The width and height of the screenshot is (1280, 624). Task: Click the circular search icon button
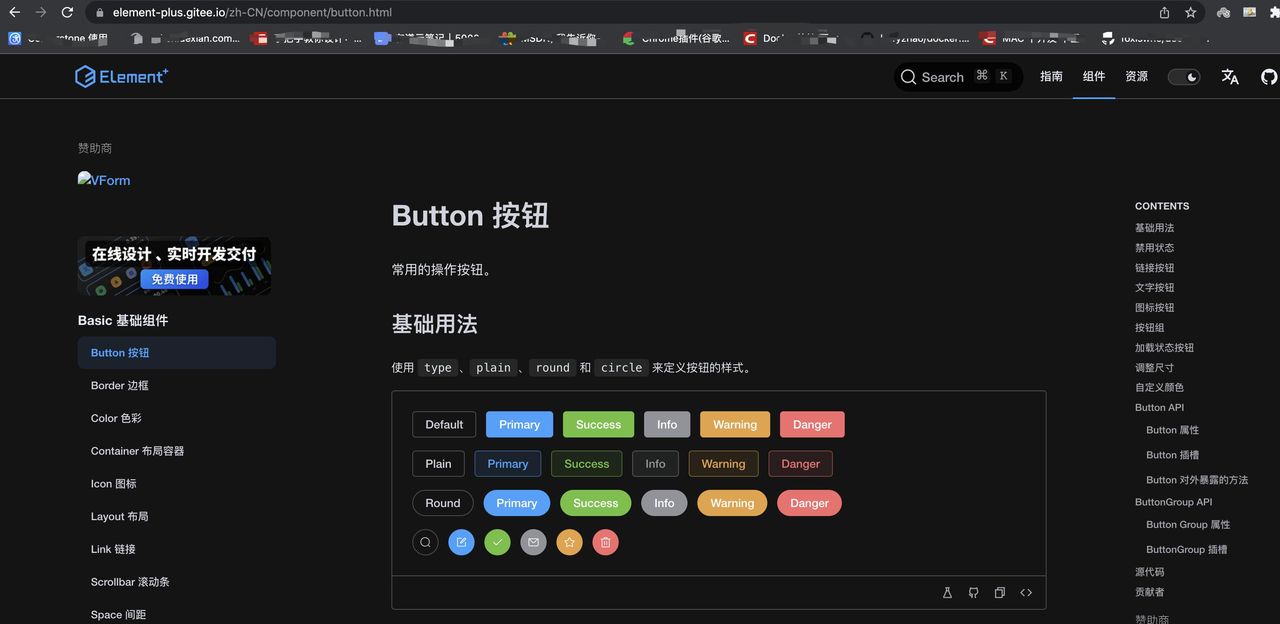click(425, 541)
